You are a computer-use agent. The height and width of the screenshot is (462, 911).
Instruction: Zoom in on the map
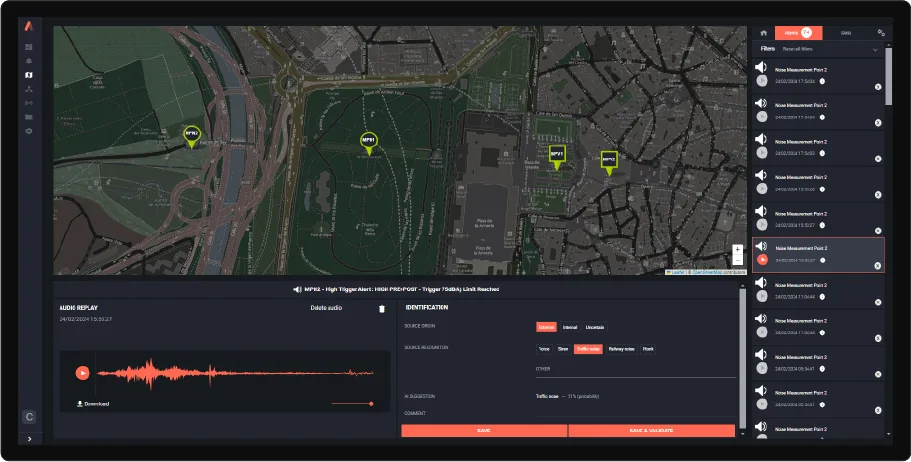pos(738,249)
